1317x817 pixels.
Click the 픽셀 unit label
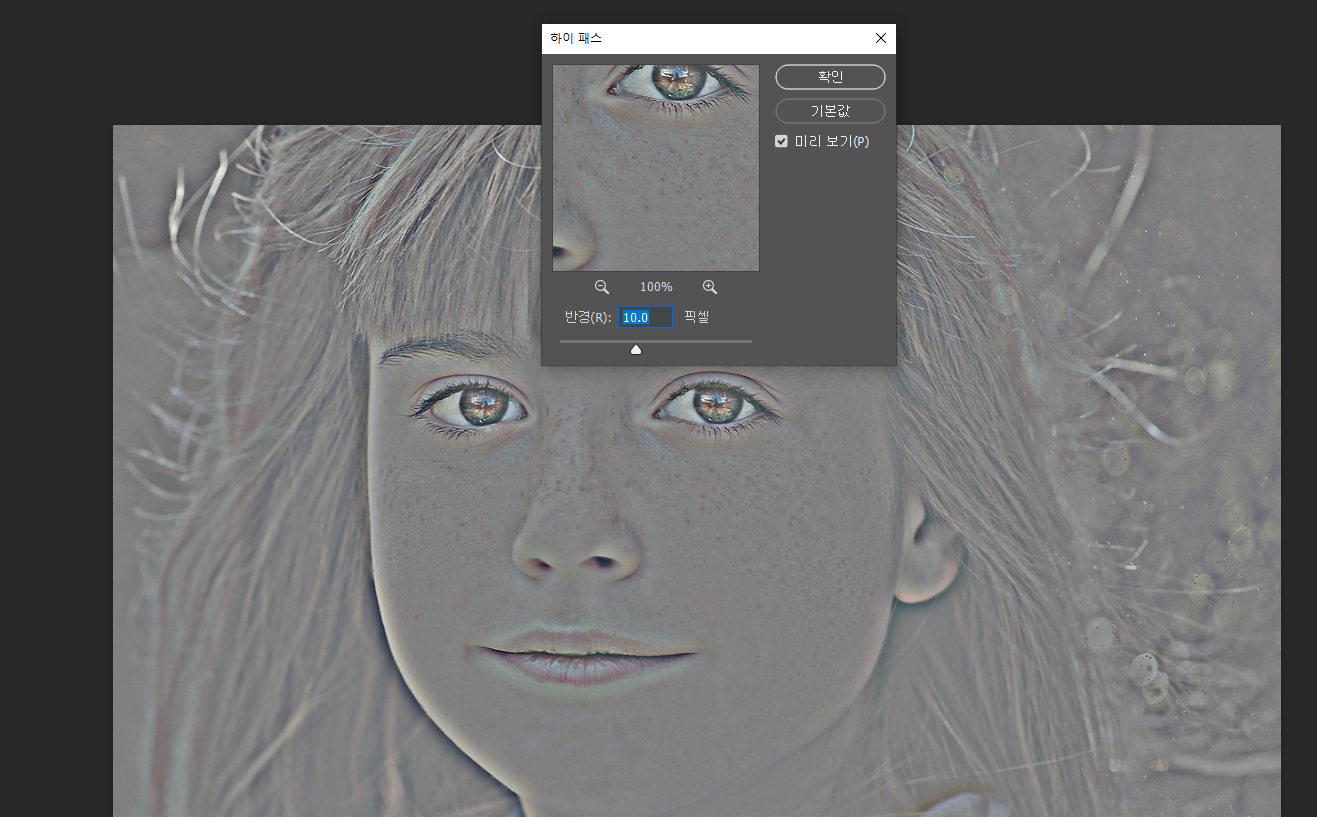tap(697, 317)
